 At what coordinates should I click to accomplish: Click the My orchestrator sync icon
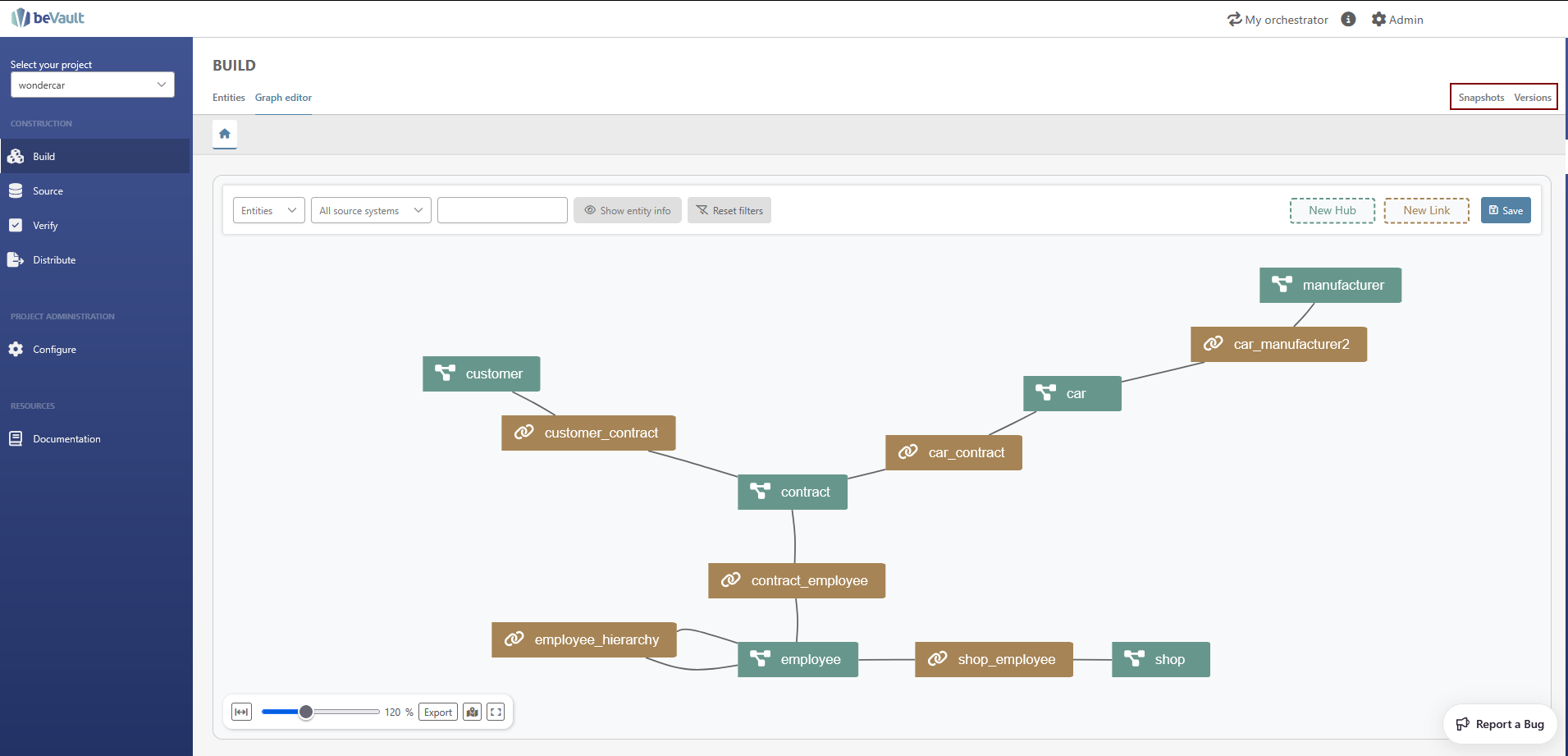(x=1234, y=20)
